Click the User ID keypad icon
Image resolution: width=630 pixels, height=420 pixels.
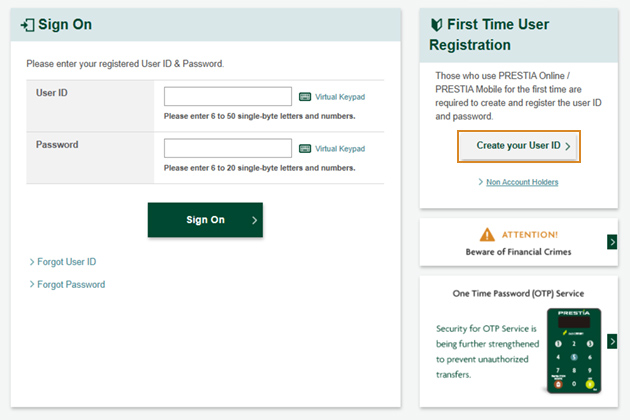click(305, 97)
